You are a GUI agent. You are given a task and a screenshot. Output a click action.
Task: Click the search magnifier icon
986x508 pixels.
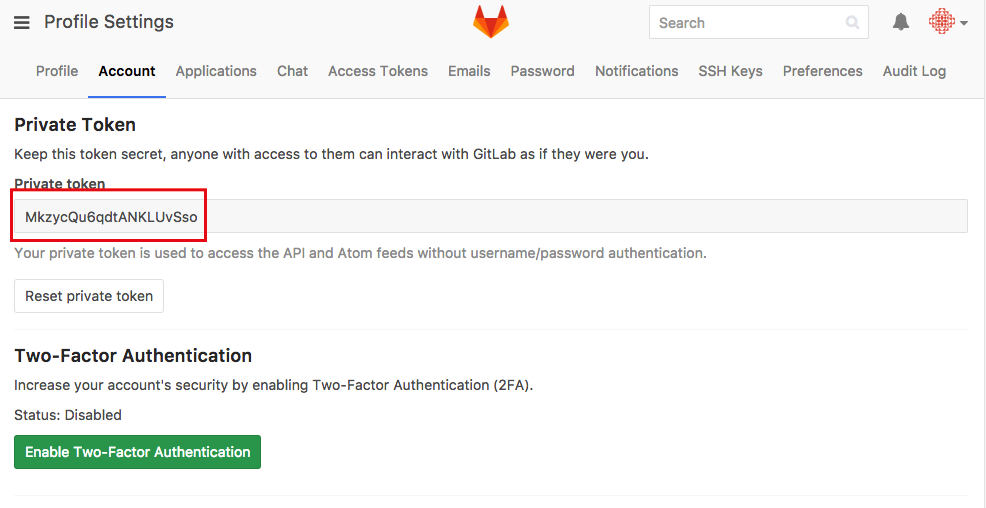coord(852,23)
